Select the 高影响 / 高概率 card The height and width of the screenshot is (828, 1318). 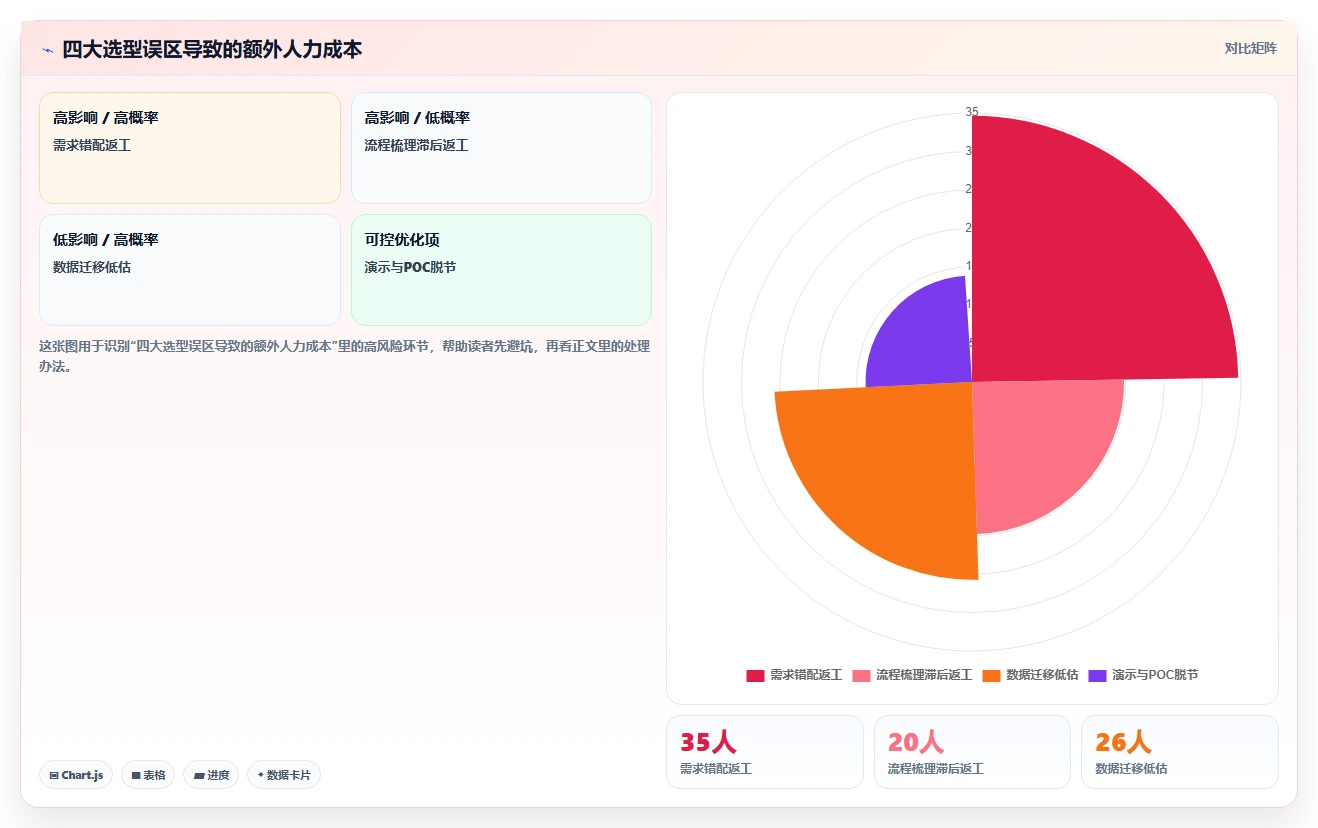(x=190, y=148)
